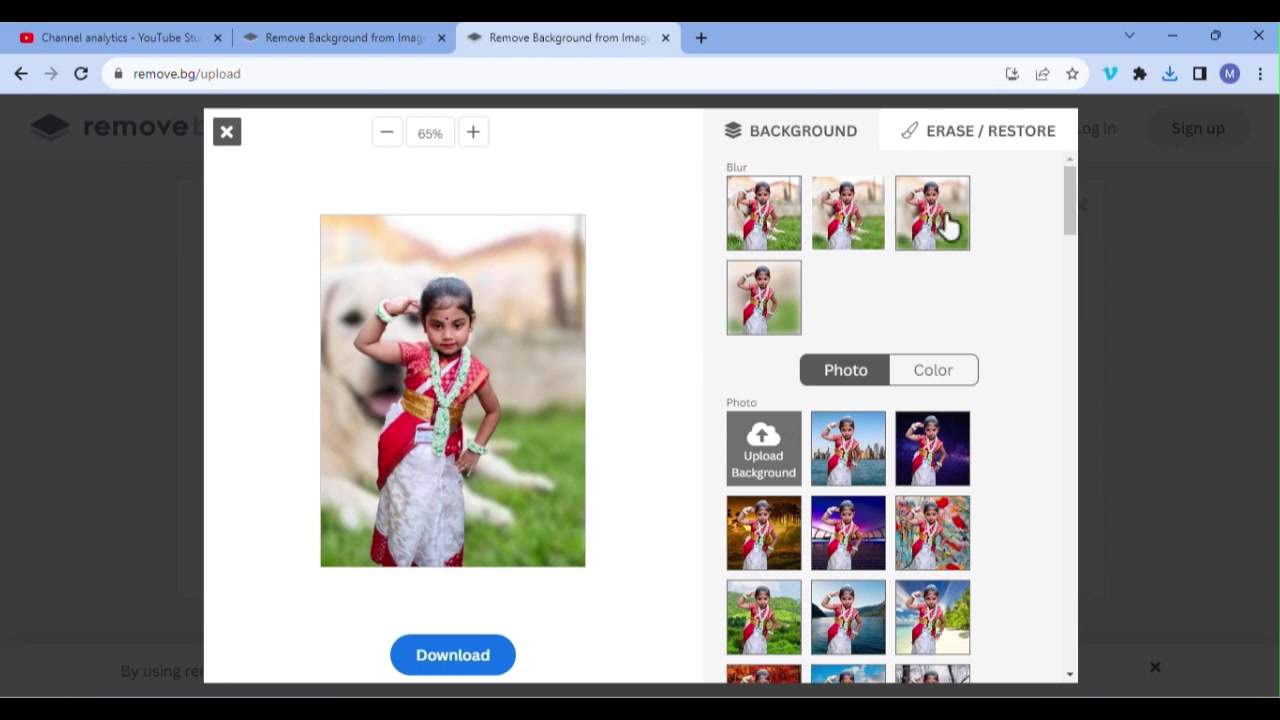Viewport: 1280px width, 720px height.
Task: Share this page using the share icon
Action: [1042, 74]
